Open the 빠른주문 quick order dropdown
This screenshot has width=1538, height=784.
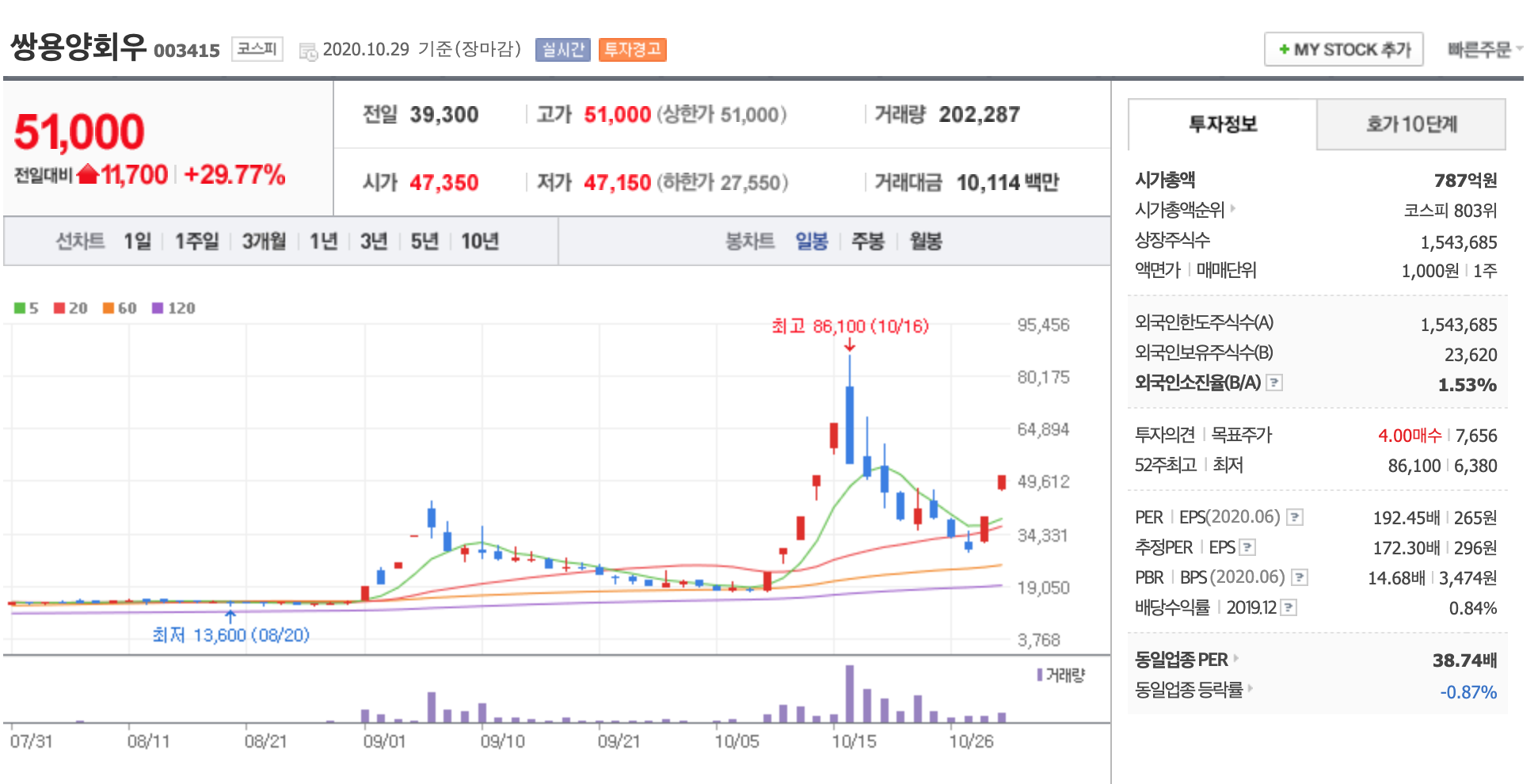[x=1484, y=49]
